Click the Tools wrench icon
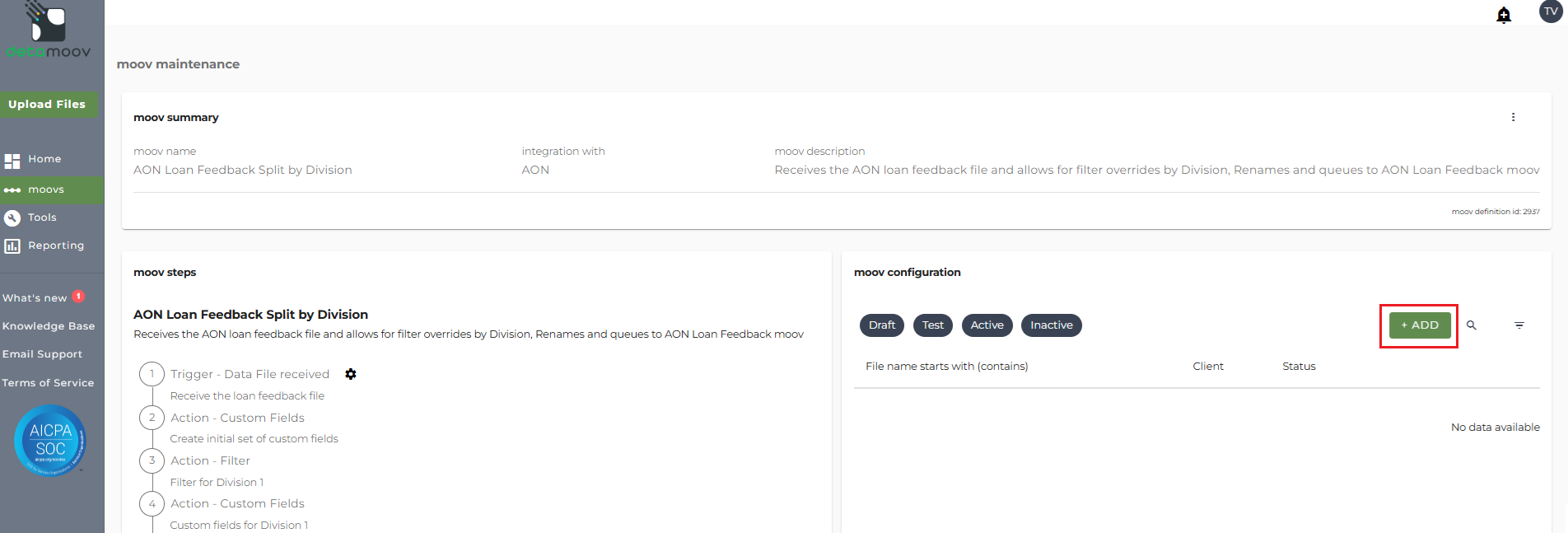Image resolution: width=1568 pixels, height=533 pixels. point(12,218)
